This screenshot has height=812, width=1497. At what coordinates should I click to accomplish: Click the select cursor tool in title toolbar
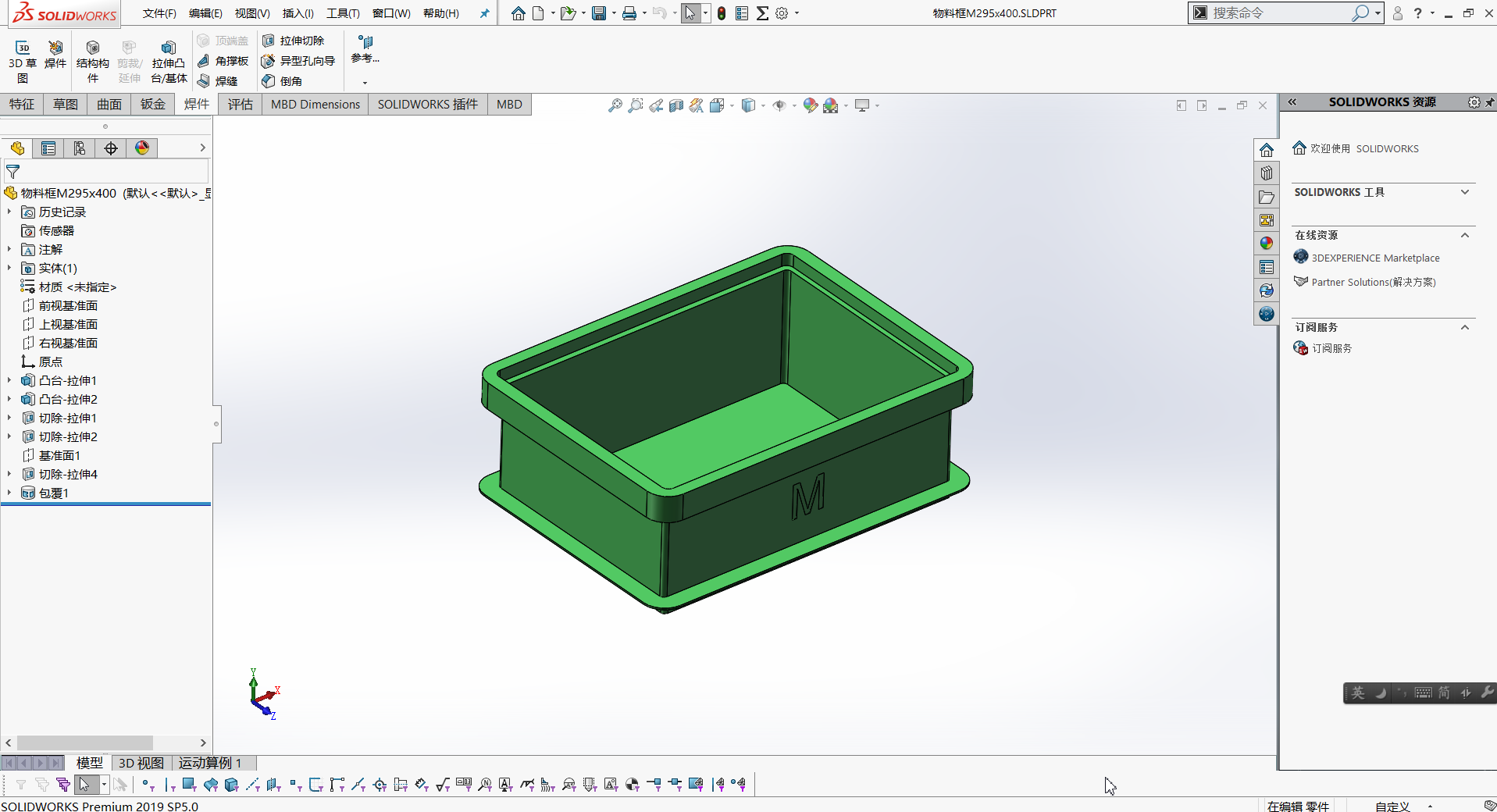tap(690, 13)
